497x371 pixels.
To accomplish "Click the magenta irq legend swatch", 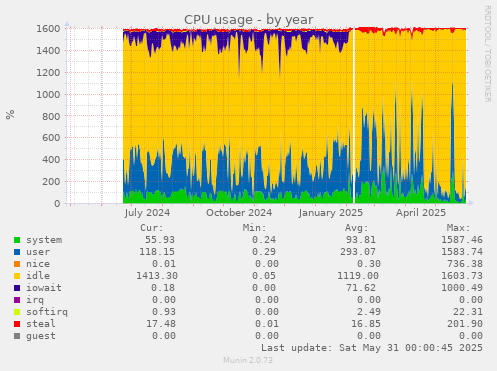I will point(17,300).
